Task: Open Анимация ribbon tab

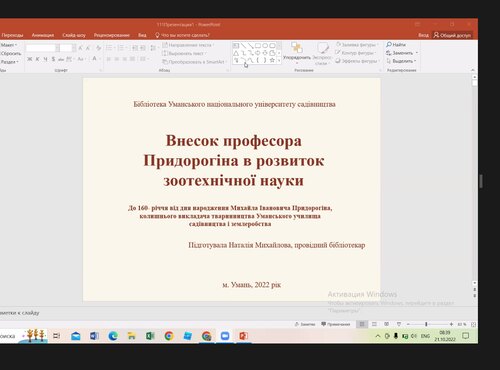Action: (x=43, y=35)
